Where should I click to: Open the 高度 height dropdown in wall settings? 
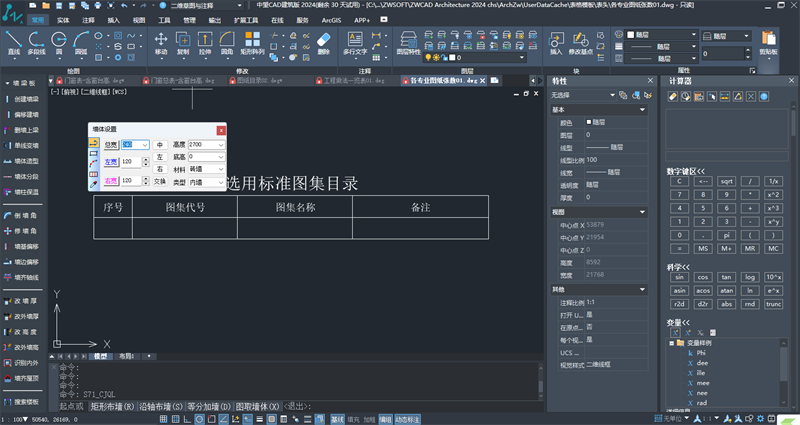[206, 145]
